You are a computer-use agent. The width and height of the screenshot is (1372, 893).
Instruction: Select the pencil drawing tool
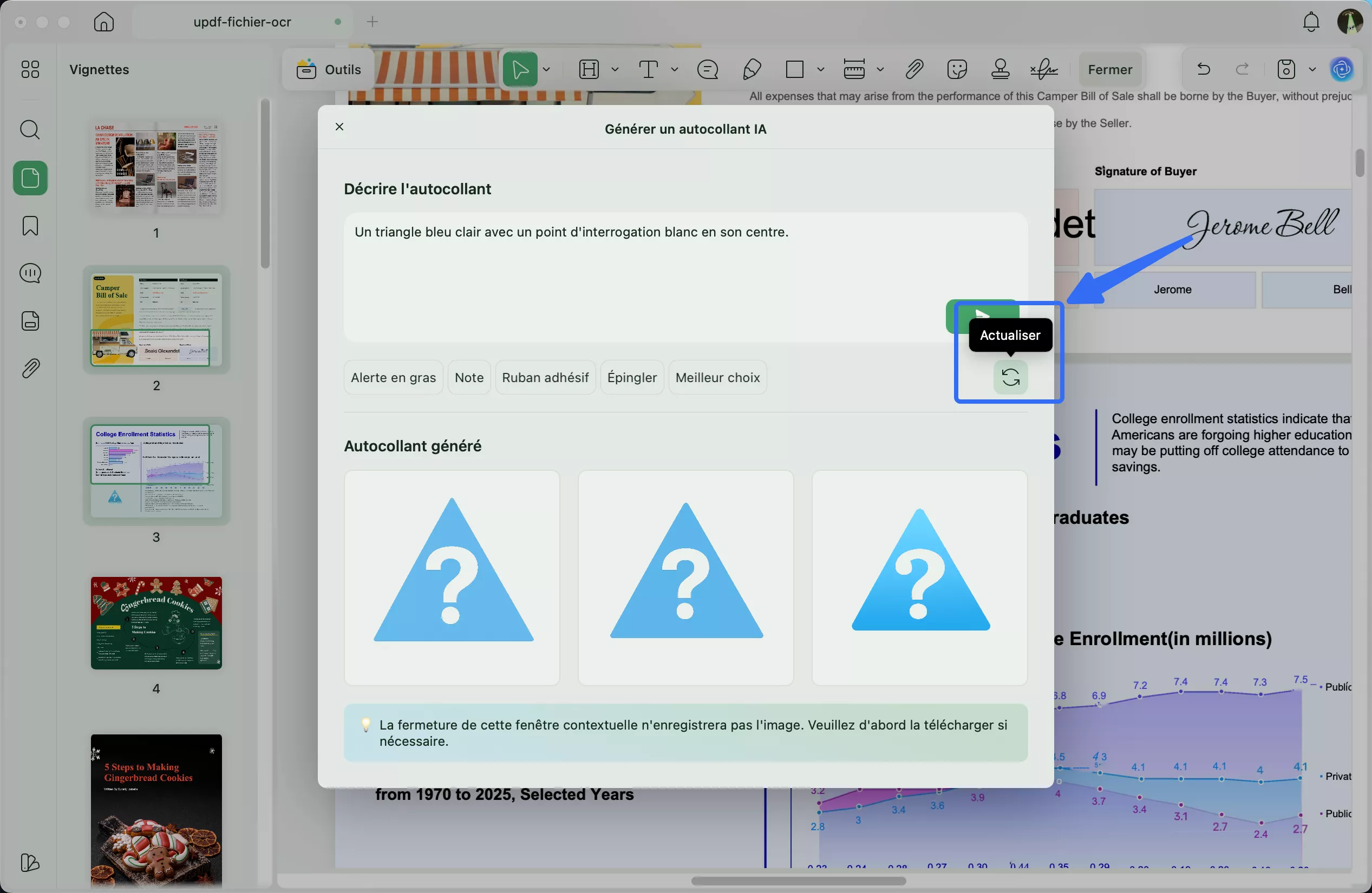click(x=752, y=70)
